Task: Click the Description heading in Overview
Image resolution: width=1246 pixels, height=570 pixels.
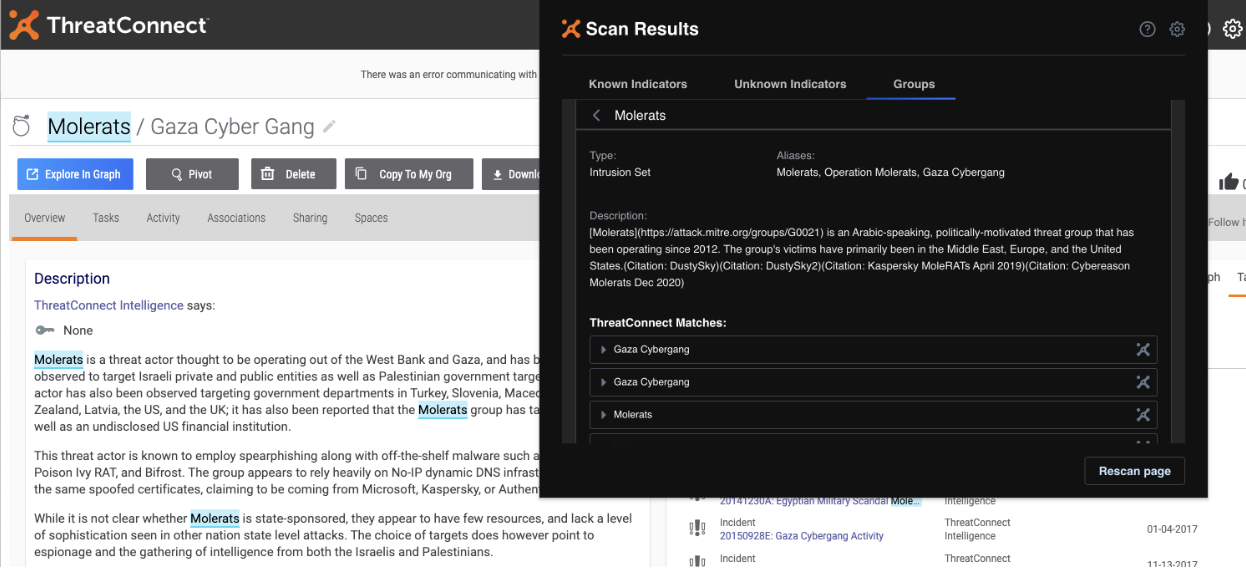Action: click(72, 278)
